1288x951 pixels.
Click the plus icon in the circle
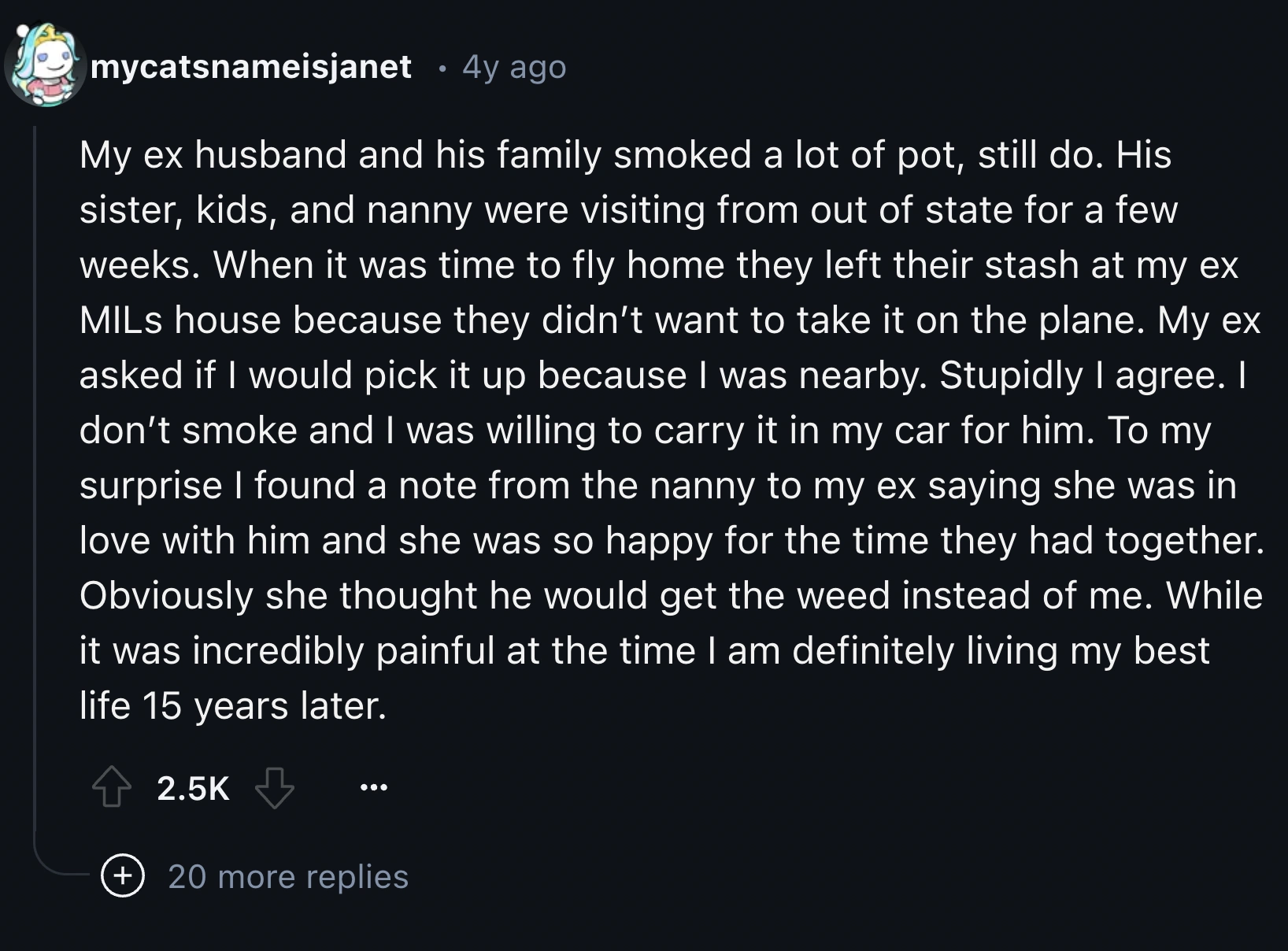pyautogui.click(x=122, y=876)
